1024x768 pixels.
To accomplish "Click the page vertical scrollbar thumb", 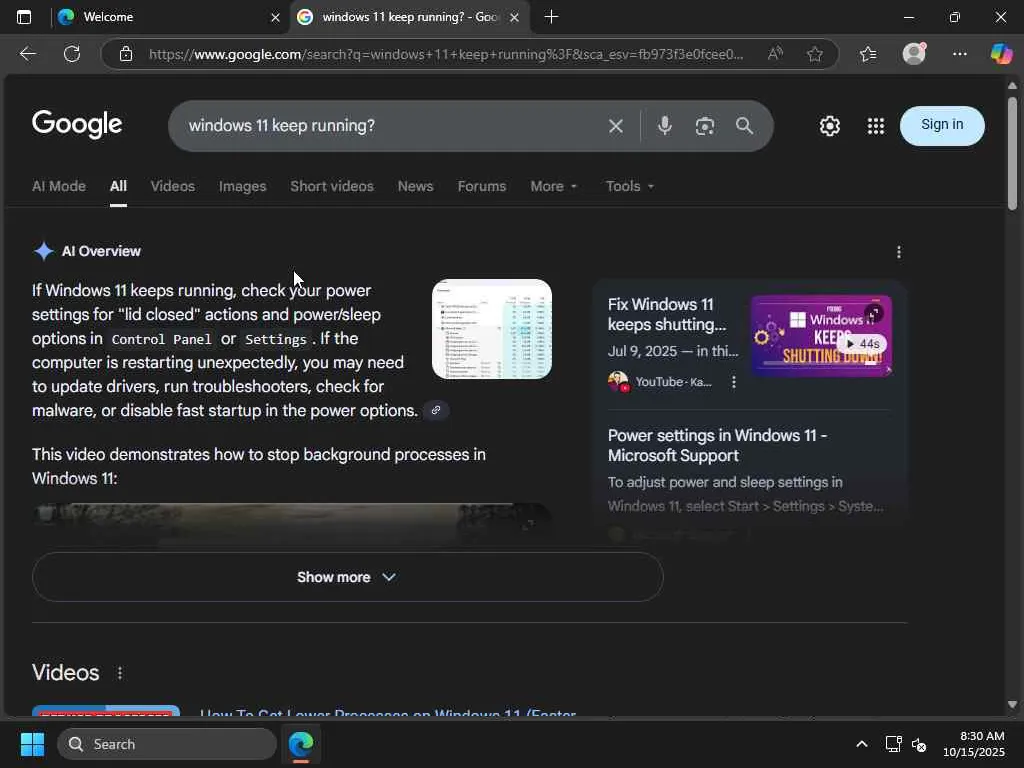I will [1012, 153].
